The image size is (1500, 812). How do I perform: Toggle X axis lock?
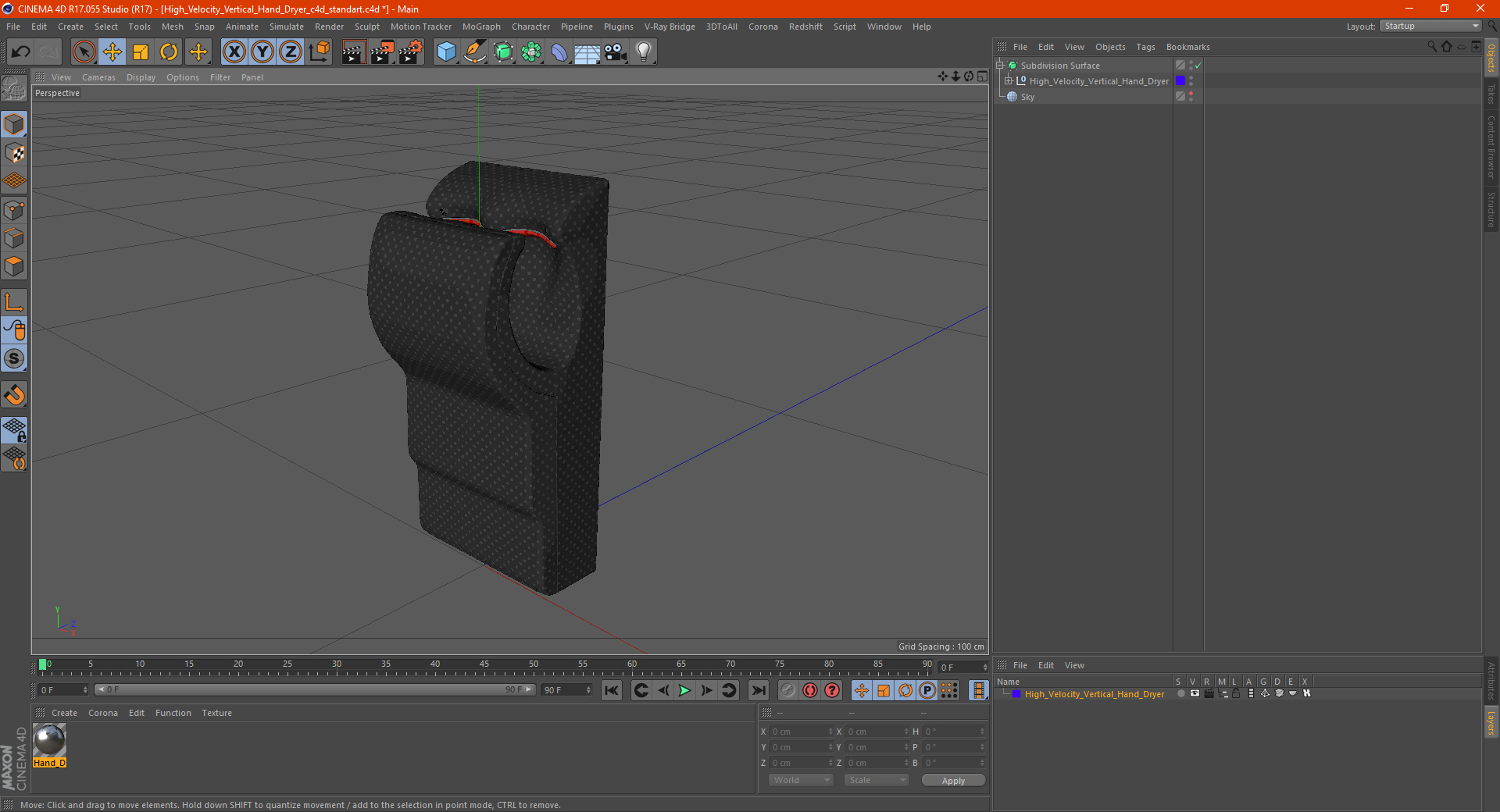pyautogui.click(x=234, y=52)
